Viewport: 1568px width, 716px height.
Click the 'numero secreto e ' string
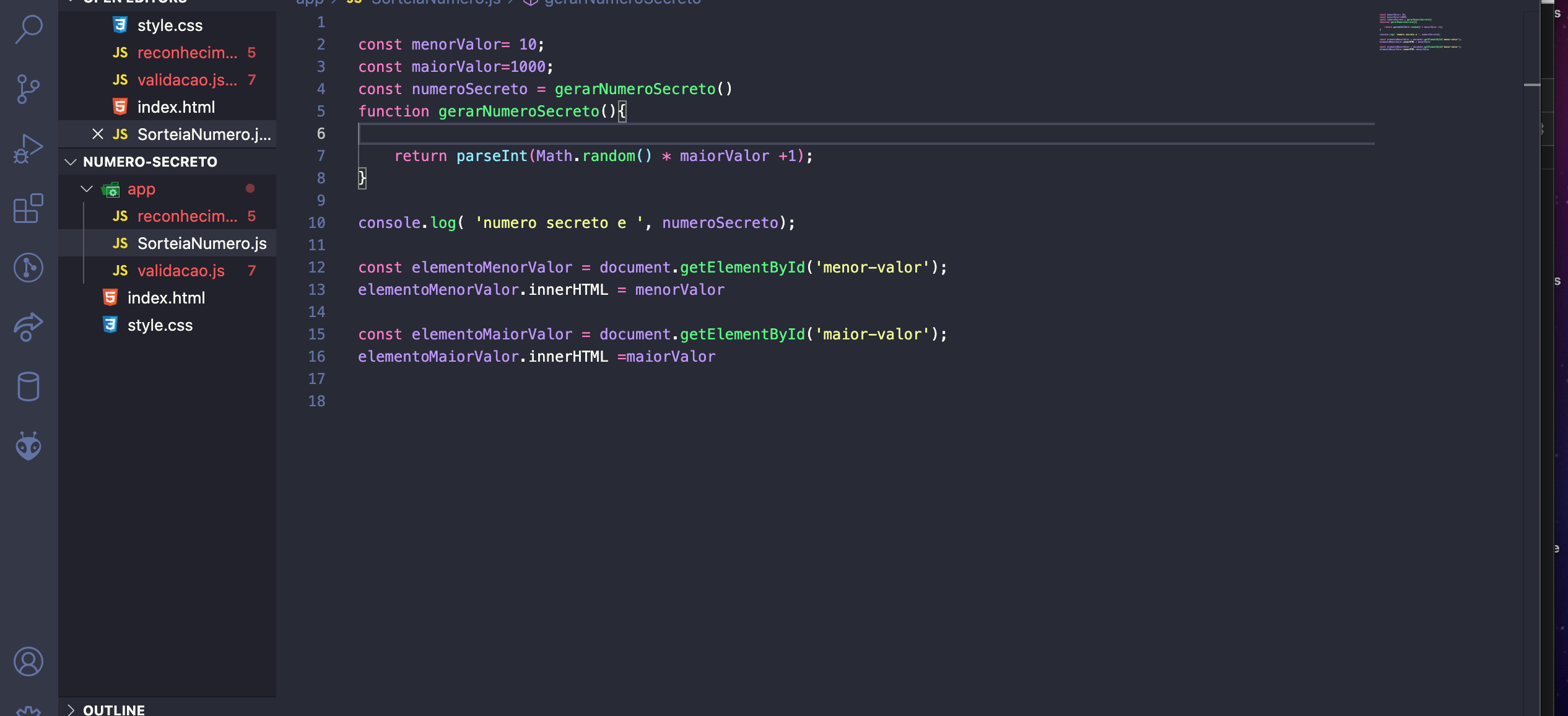click(x=559, y=223)
